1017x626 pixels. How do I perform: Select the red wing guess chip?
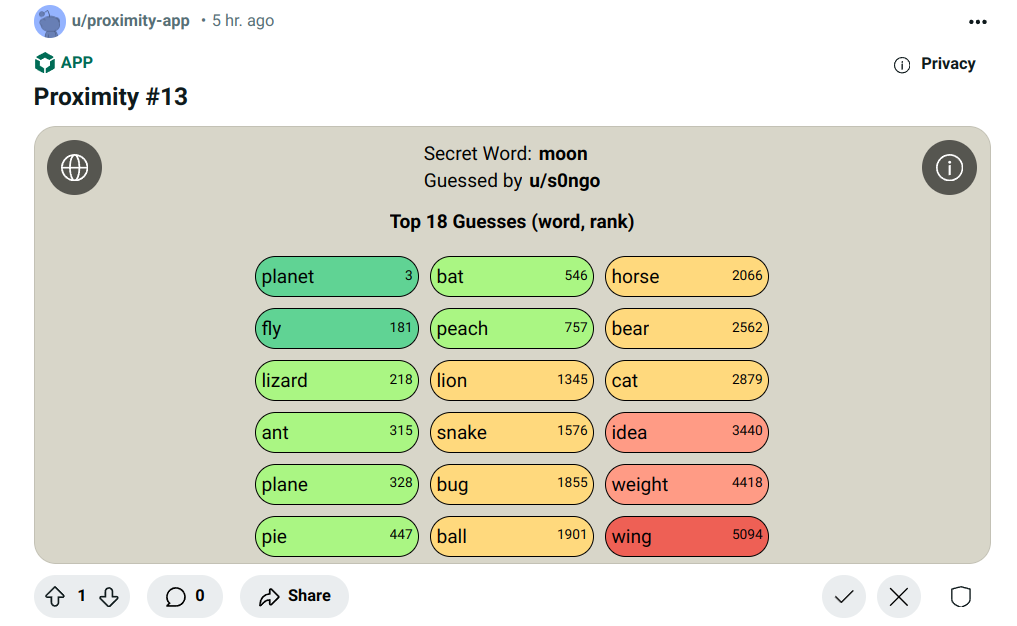[x=686, y=537]
